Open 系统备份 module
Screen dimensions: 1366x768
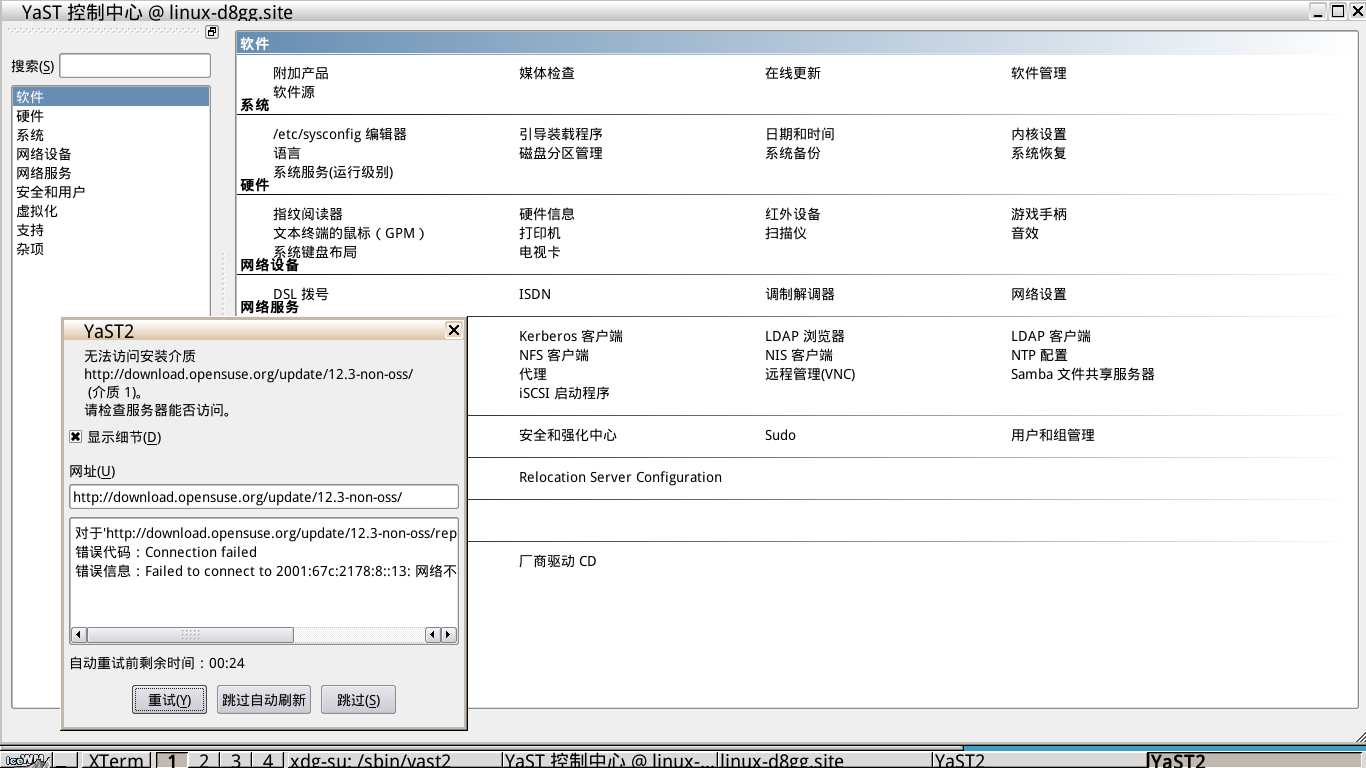tap(793, 153)
